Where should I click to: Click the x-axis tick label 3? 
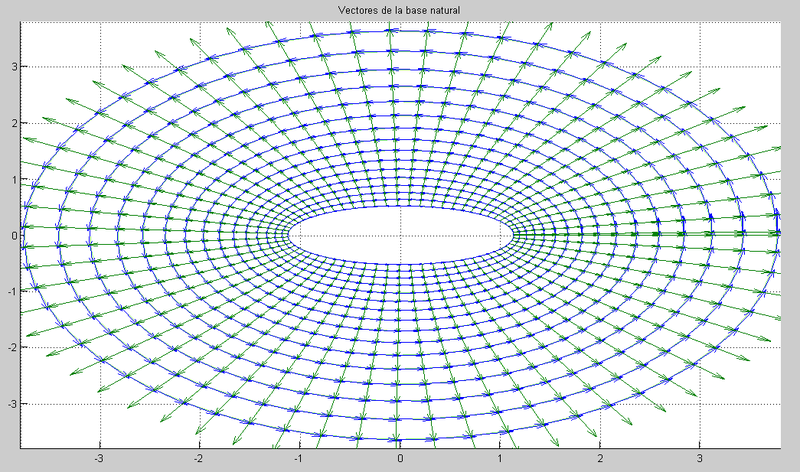pyautogui.click(x=700, y=458)
